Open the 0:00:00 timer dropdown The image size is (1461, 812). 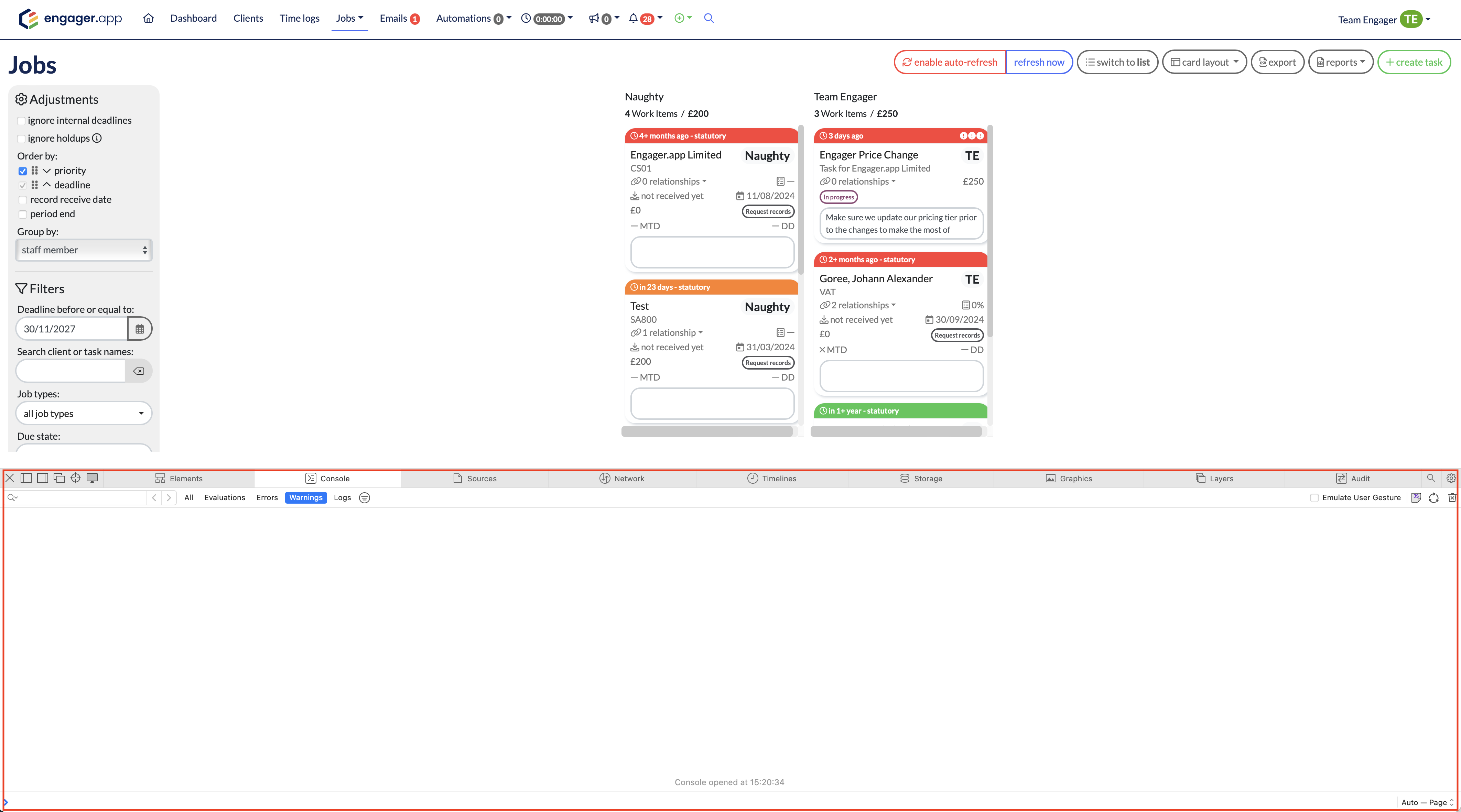click(547, 18)
